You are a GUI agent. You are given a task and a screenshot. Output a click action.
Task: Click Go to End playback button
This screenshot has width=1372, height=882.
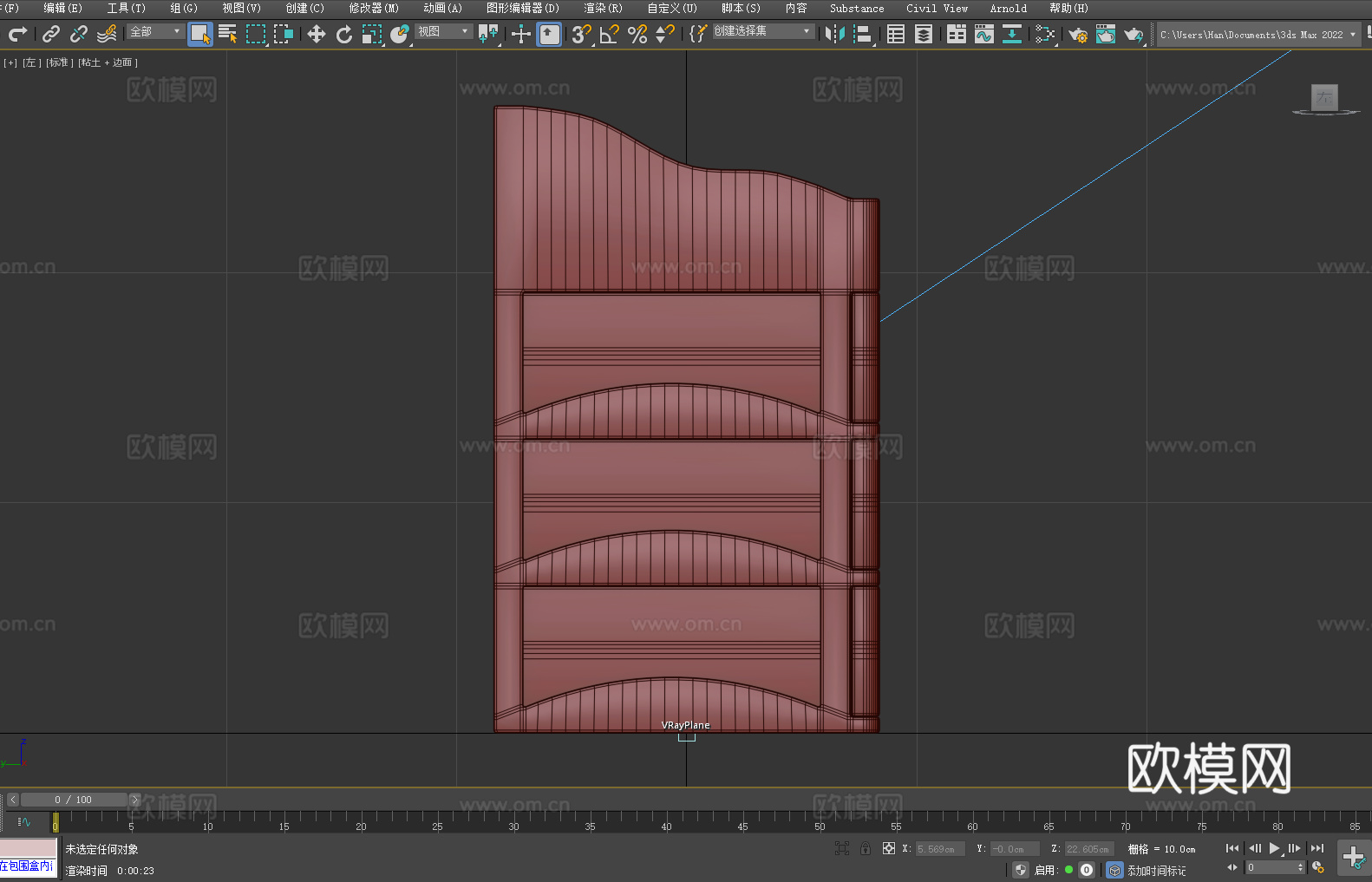click(1317, 848)
